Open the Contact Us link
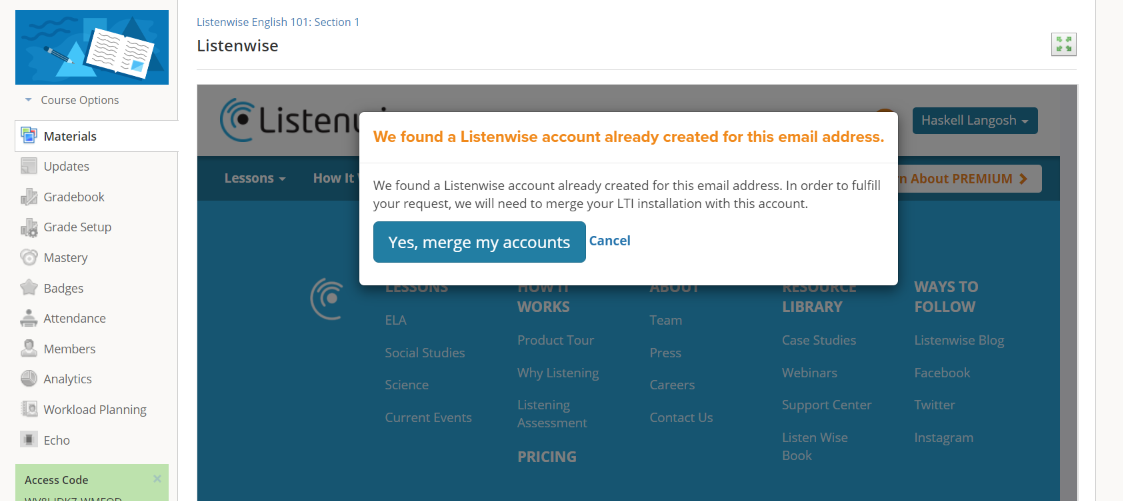The height and width of the screenshot is (501, 1123). point(681,417)
